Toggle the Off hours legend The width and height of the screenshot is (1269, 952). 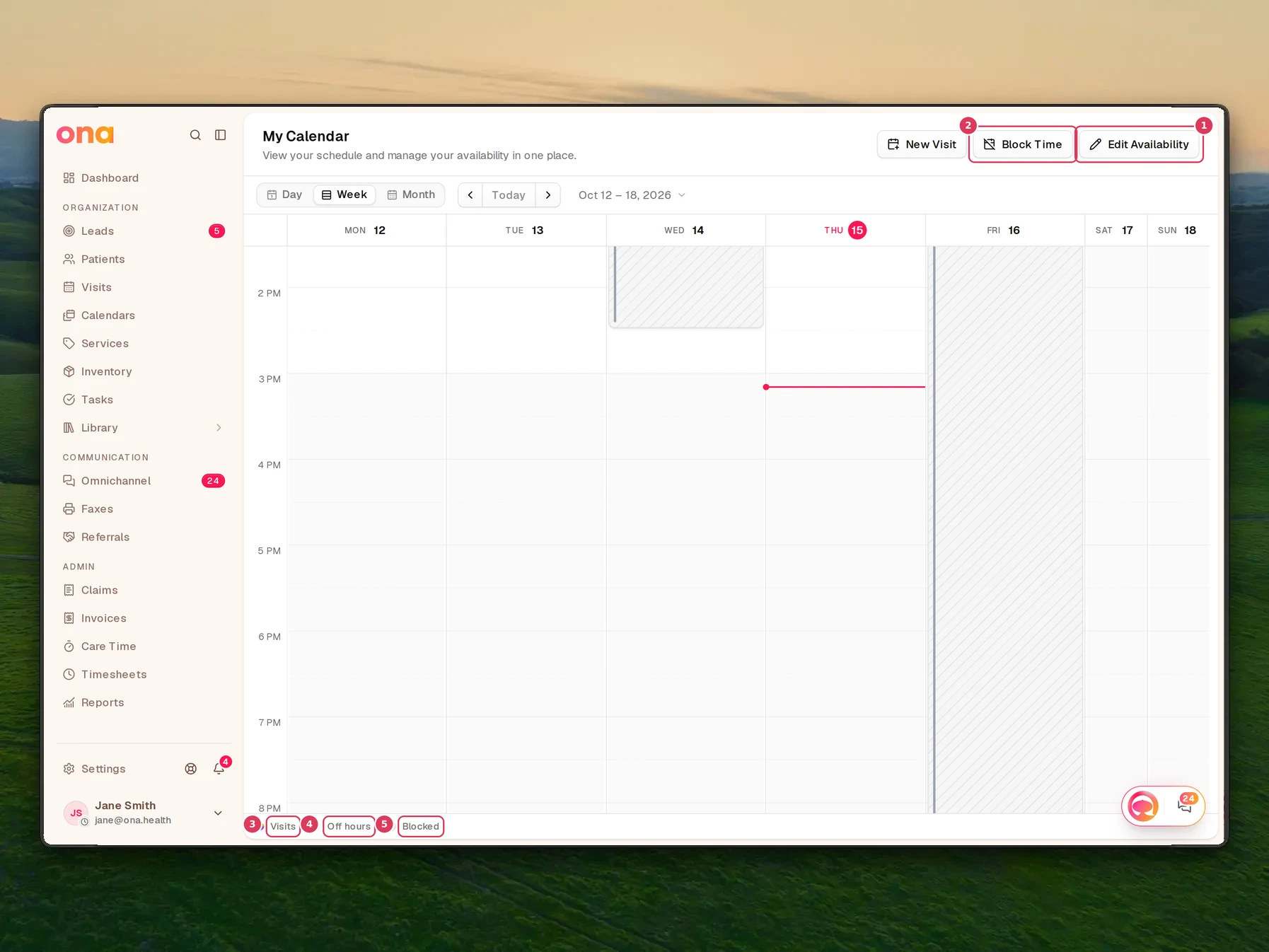(349, 826)
